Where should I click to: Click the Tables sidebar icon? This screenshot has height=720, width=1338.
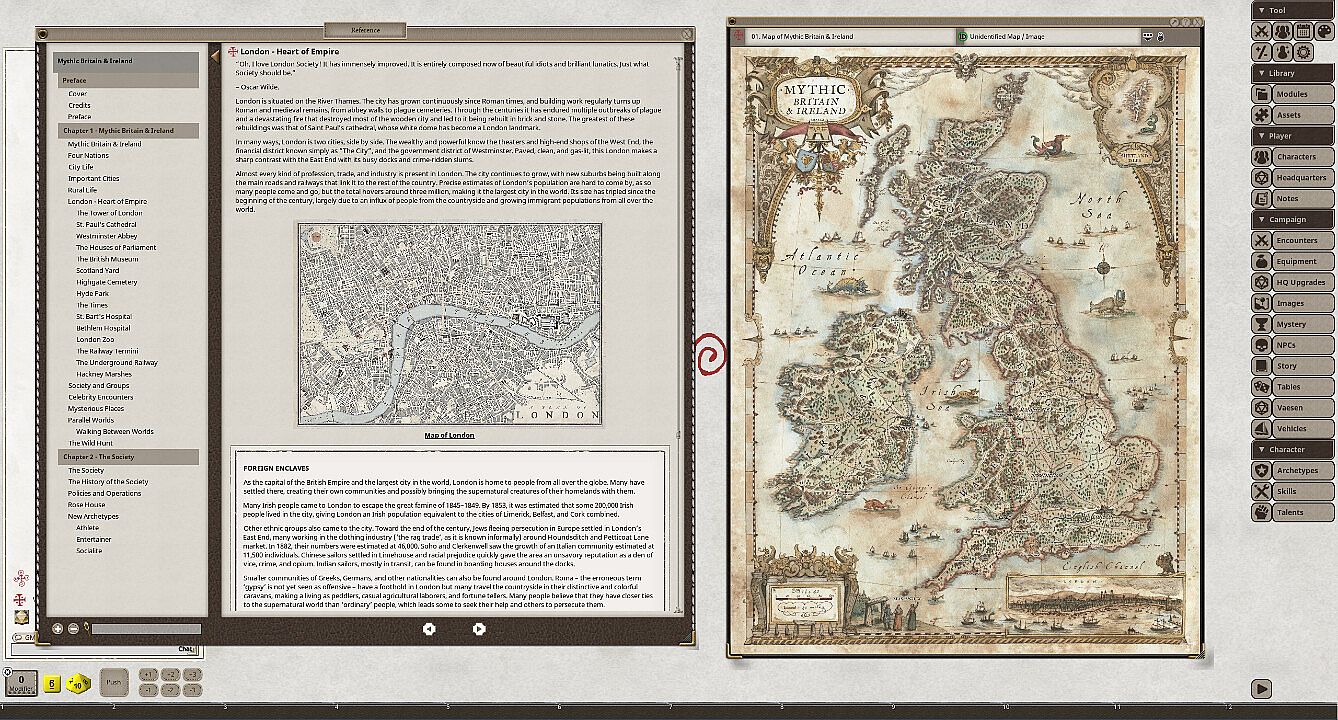(1261, 387)
